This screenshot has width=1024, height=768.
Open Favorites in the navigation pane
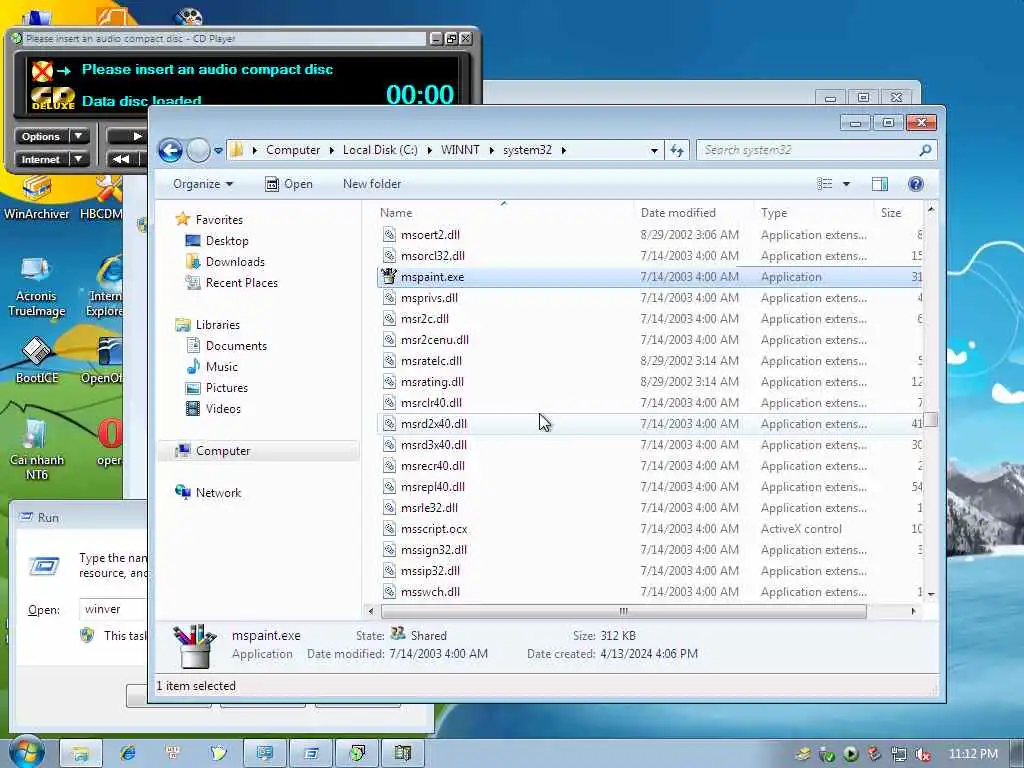tap(219, 220)
